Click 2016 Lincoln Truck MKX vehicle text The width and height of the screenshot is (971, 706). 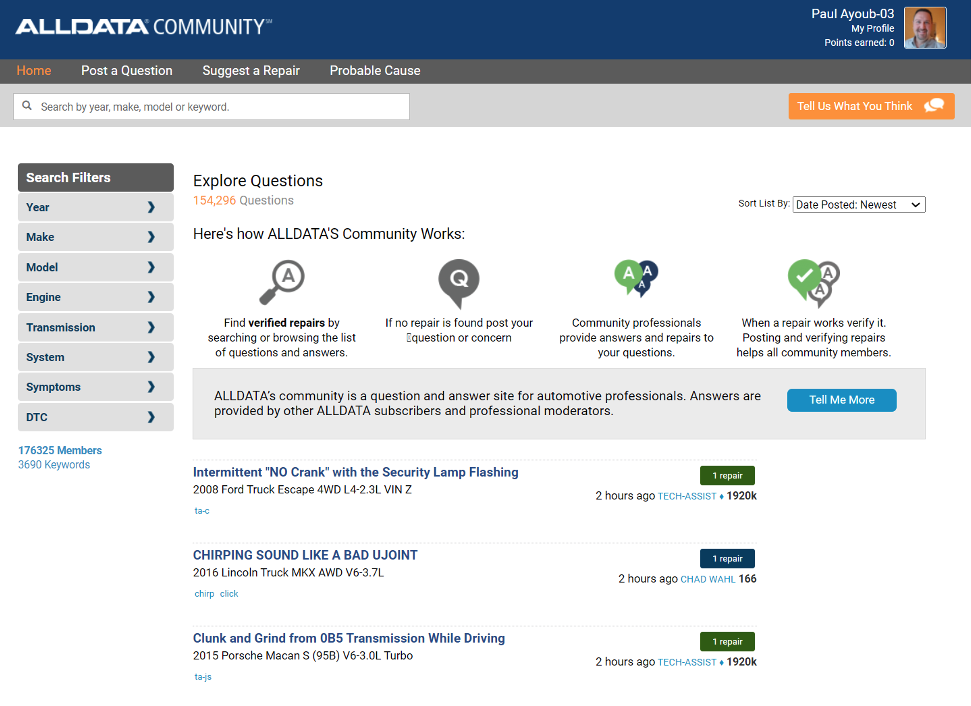(x=289, y=572)
